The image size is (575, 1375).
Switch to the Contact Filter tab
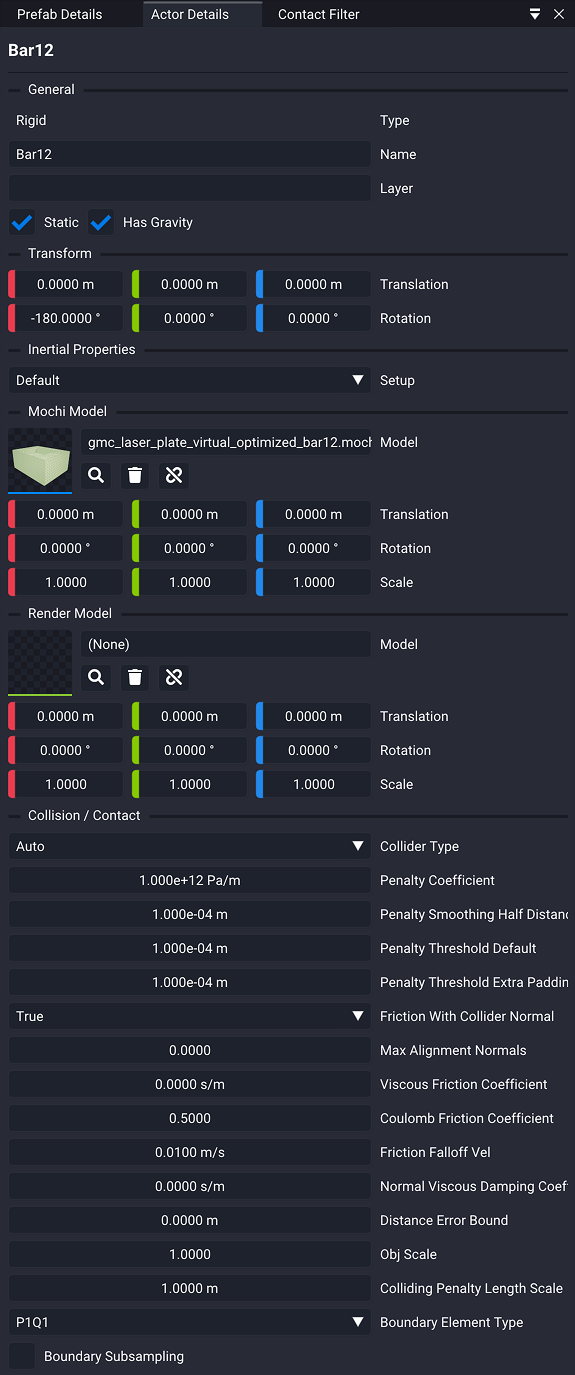tap(319, 14)
